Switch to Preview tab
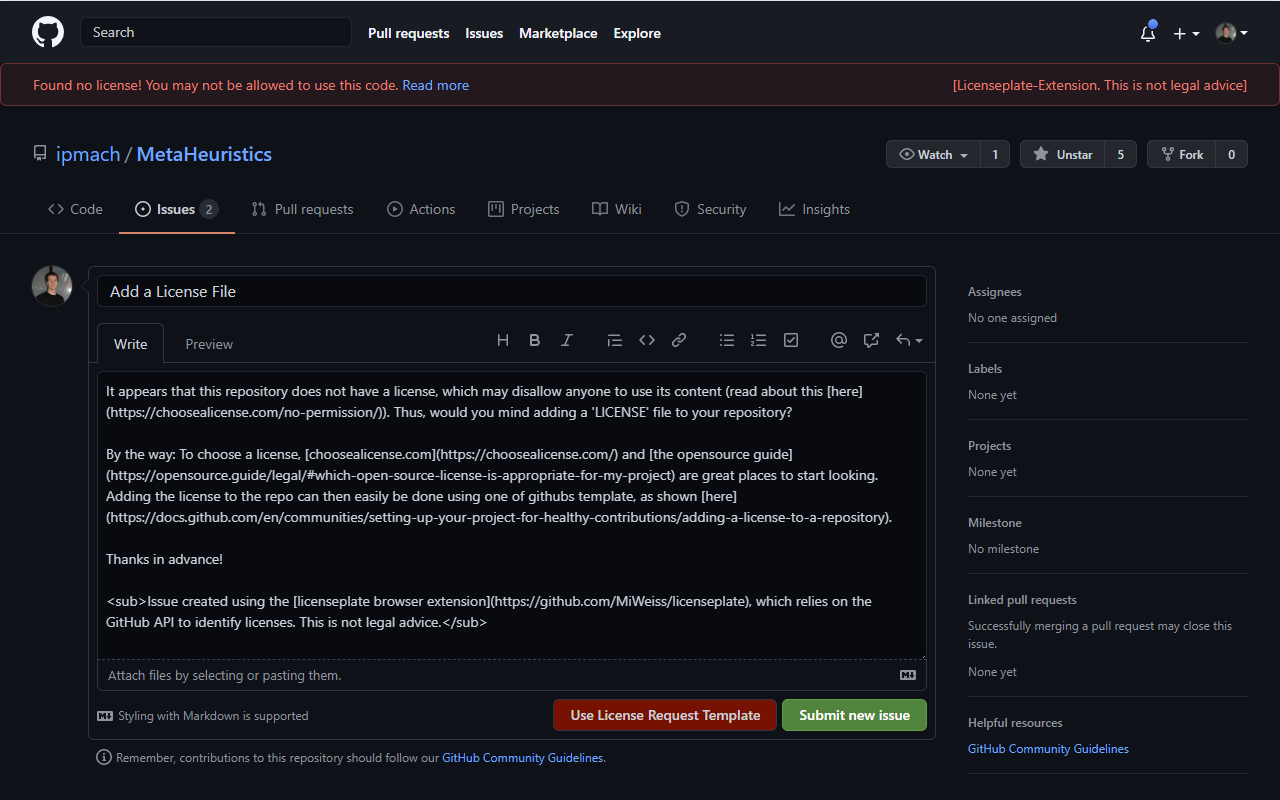Image resolution: width=1280 pixels, height=800 pixels. pos(209,343)
